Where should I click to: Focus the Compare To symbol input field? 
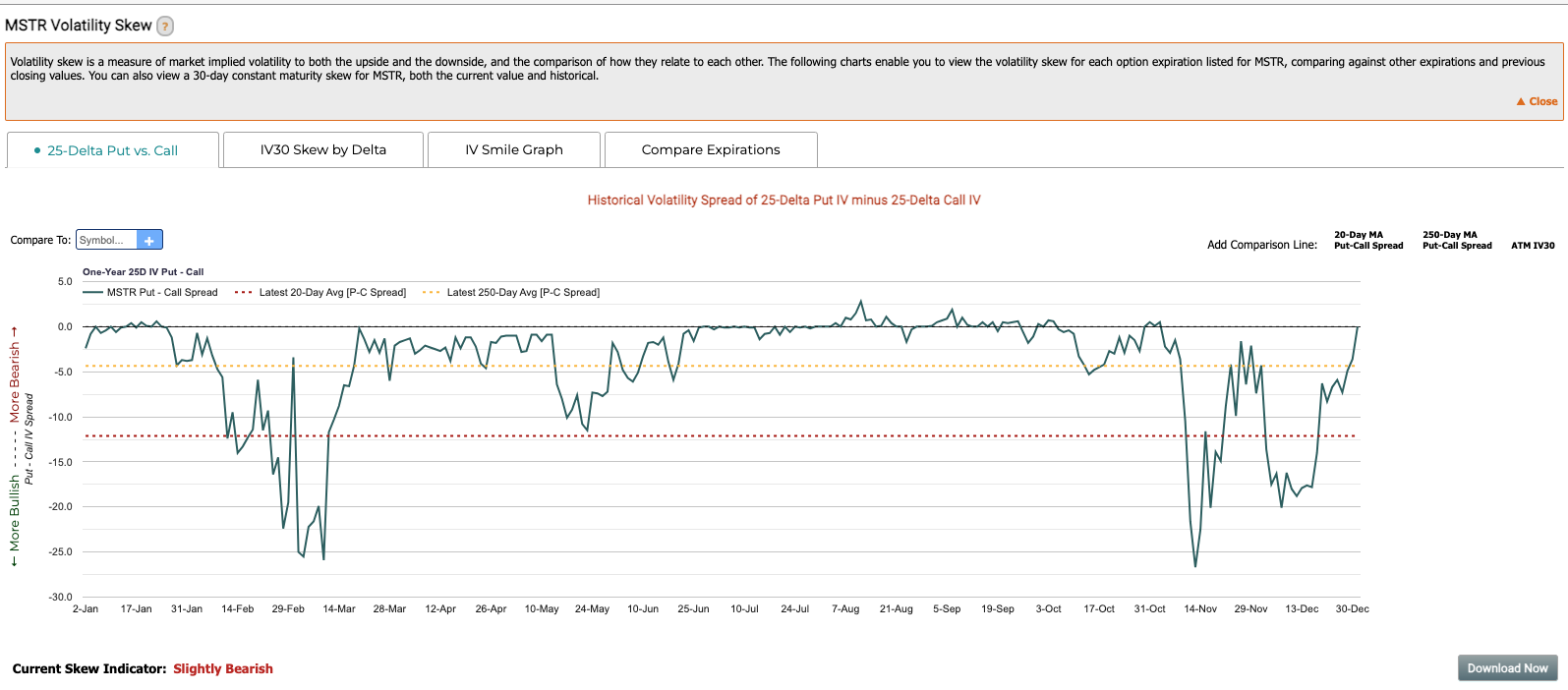[106, 240]
